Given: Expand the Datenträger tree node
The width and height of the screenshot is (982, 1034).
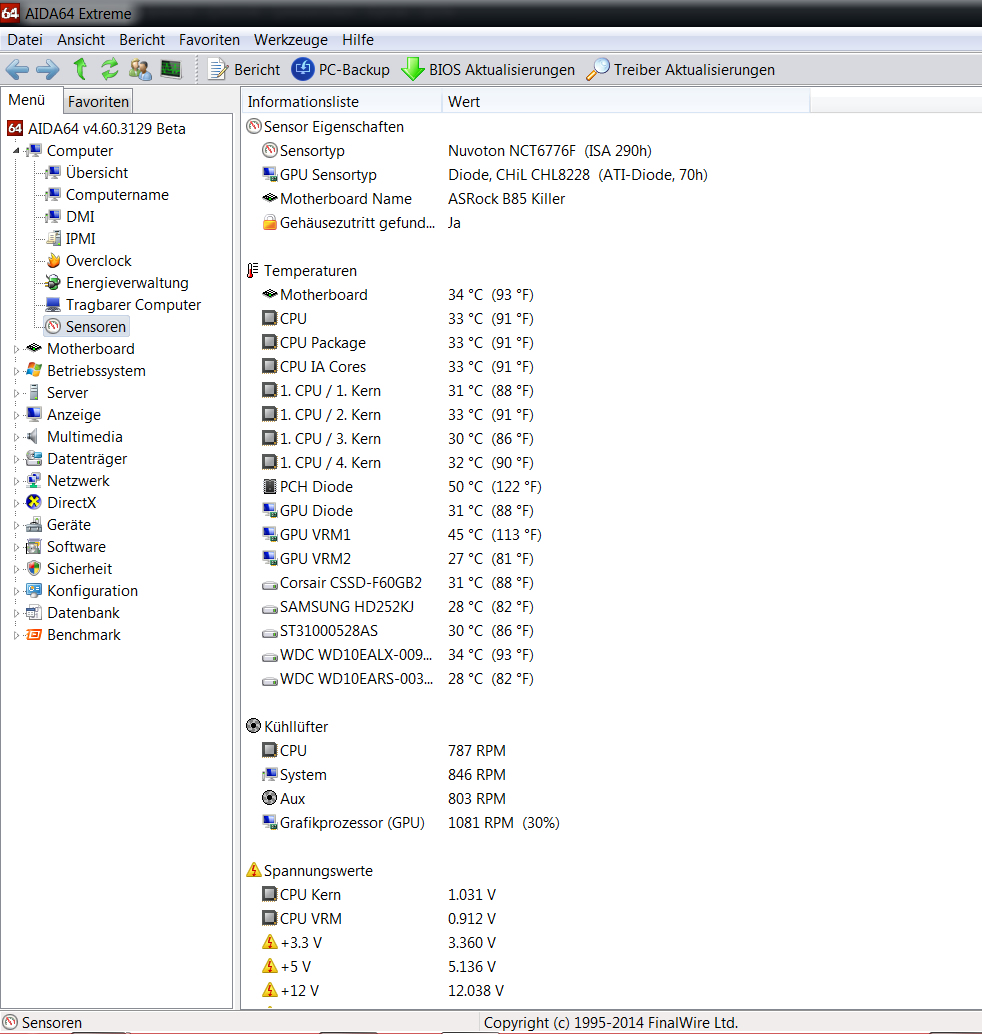Looking at the screenshot, I should coord(16,459).
